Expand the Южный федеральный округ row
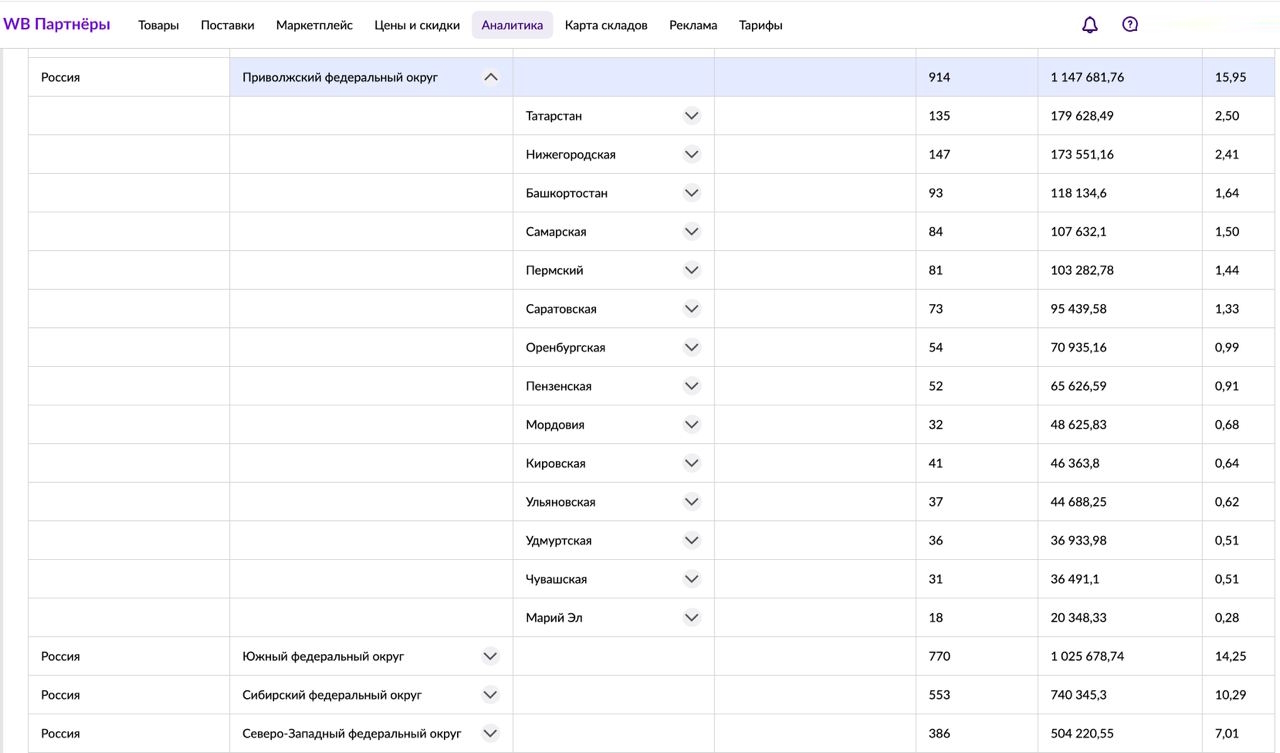This screenshot has width=1280, height=753. (x=490, y=657)
